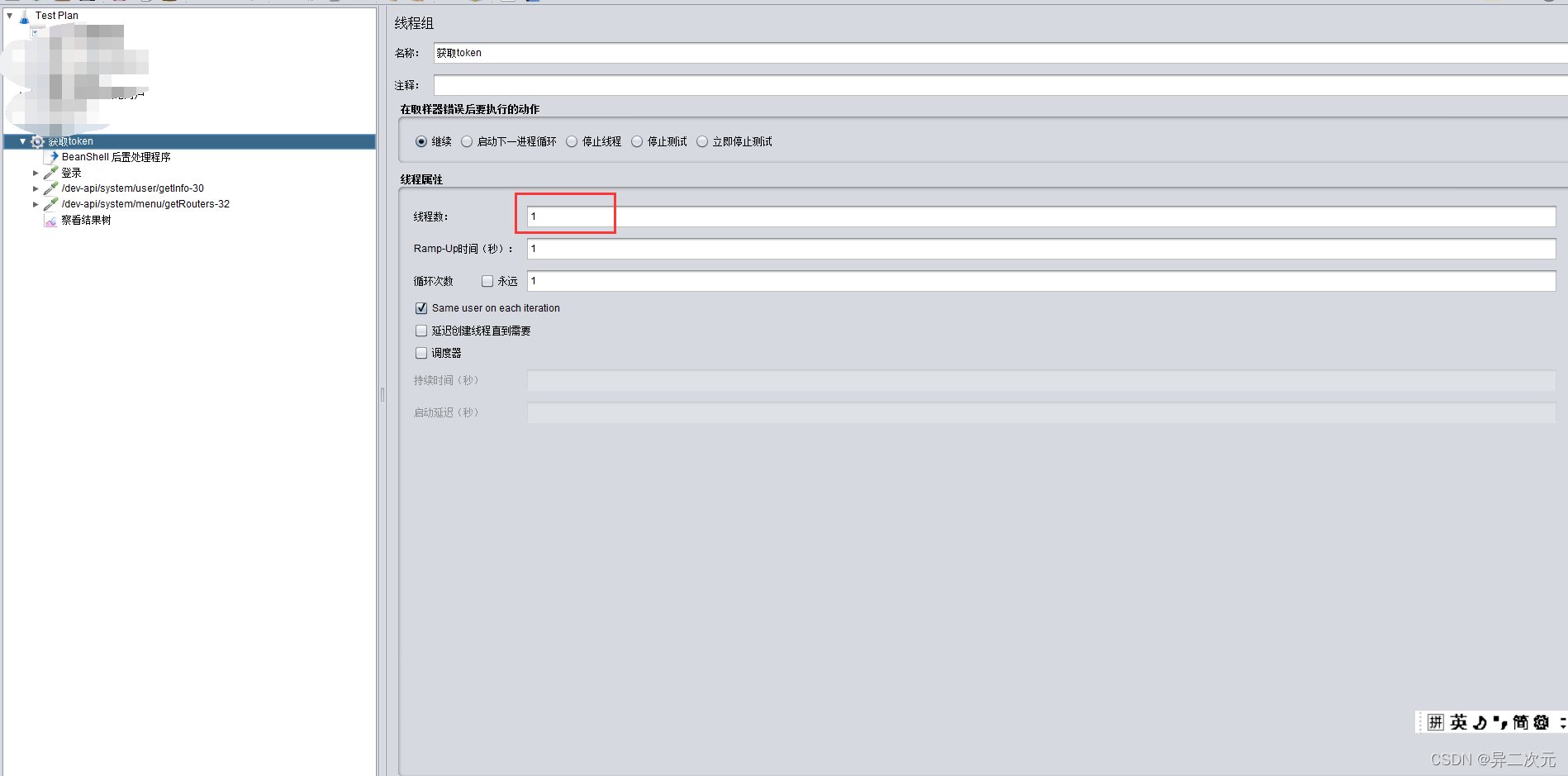
Task: Click the 名称 field containing 获取token
Action: point(1000,53)
